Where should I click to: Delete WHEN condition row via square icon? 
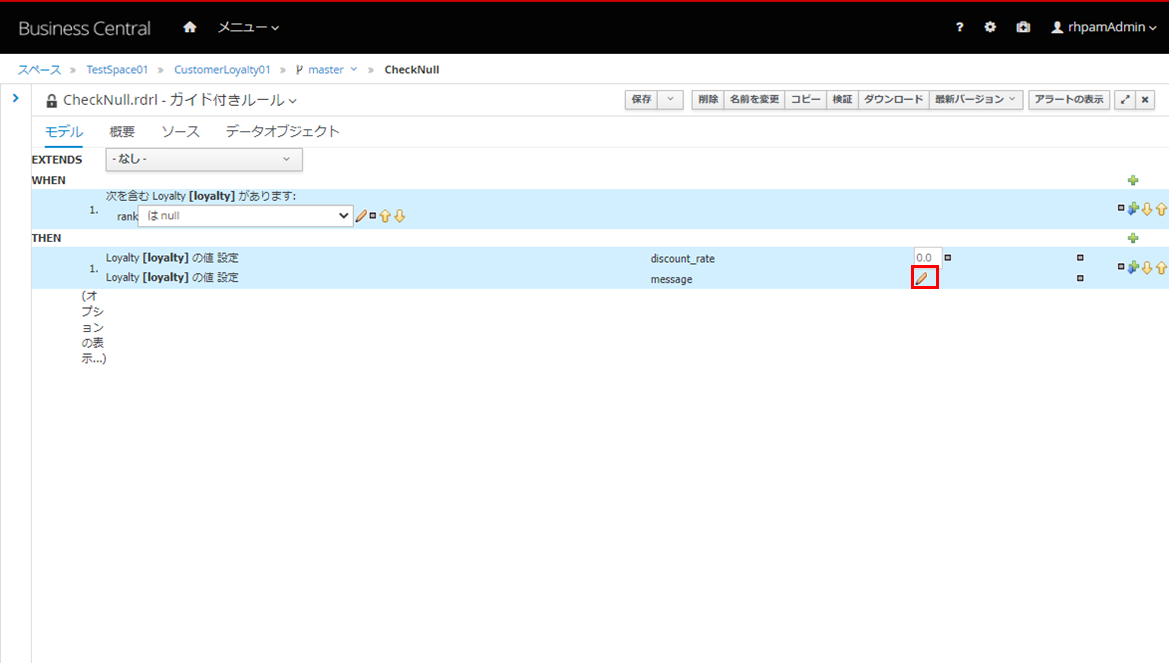pyautogui.click(x=1121, y=208)
